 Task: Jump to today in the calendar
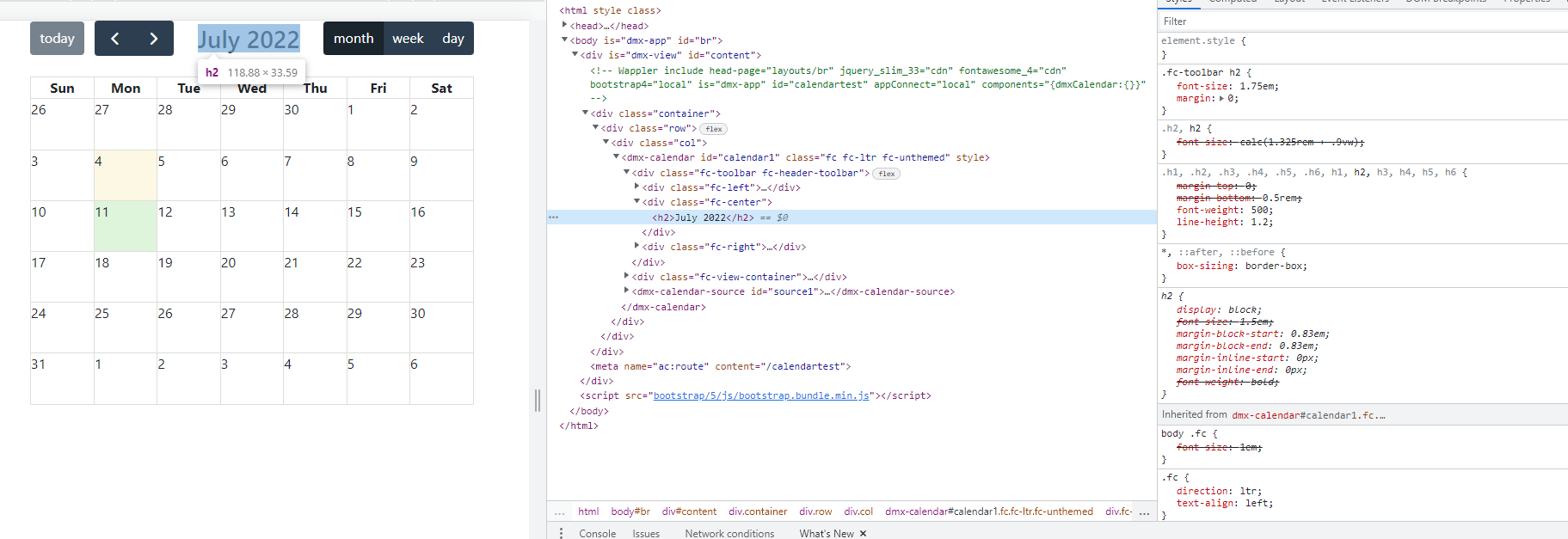pyautogui.click(x=57, y=39)
